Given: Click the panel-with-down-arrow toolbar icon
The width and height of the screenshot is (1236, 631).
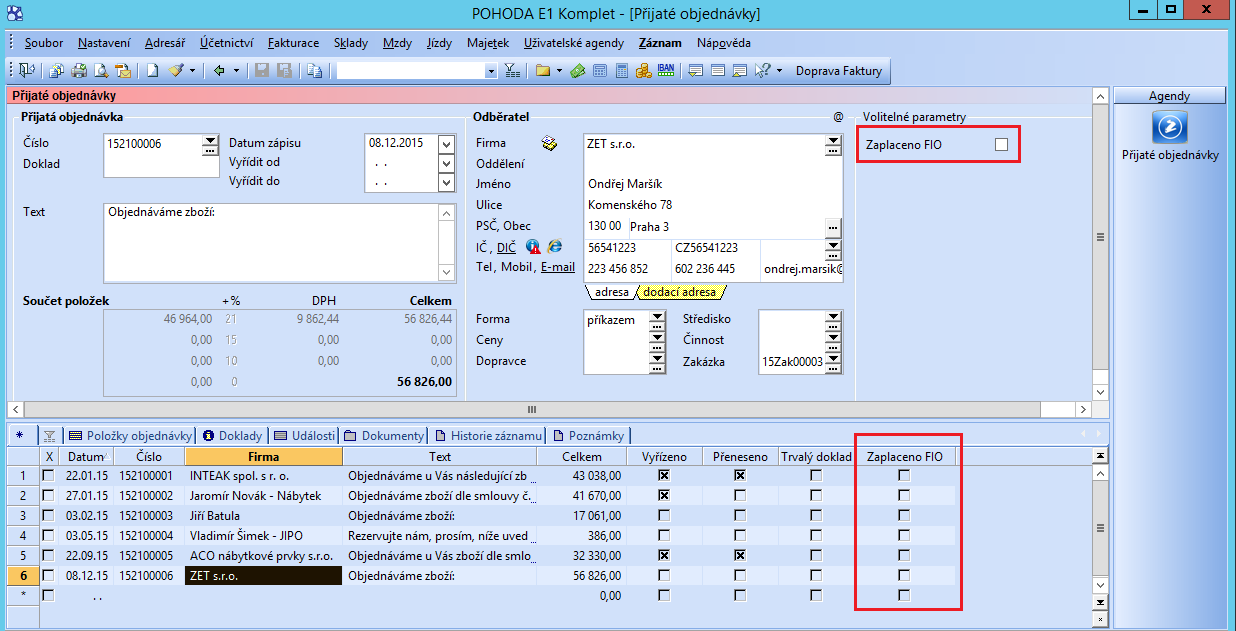Looking at the screenshot, I should (695, 71).
